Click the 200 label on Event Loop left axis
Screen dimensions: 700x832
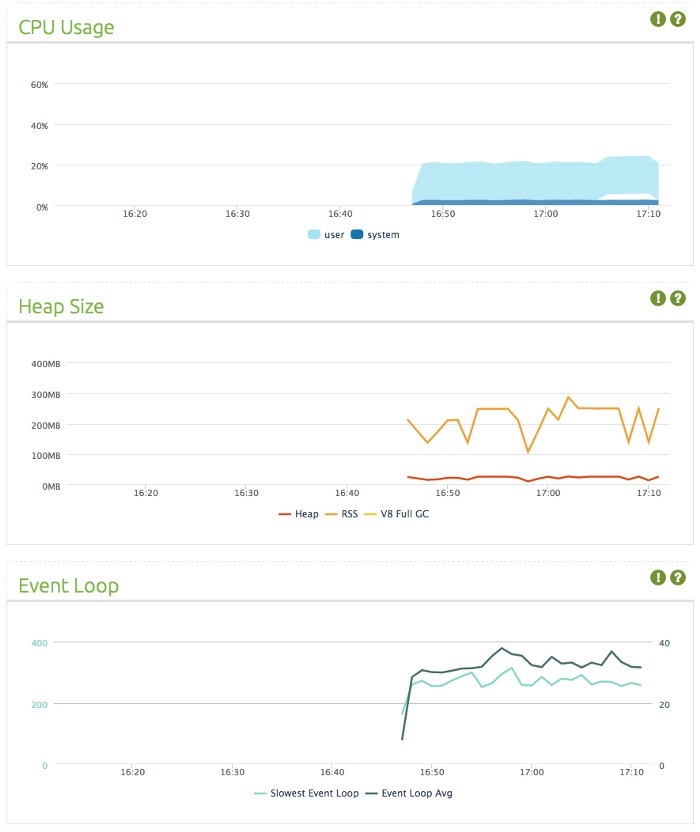pos(39,705)
